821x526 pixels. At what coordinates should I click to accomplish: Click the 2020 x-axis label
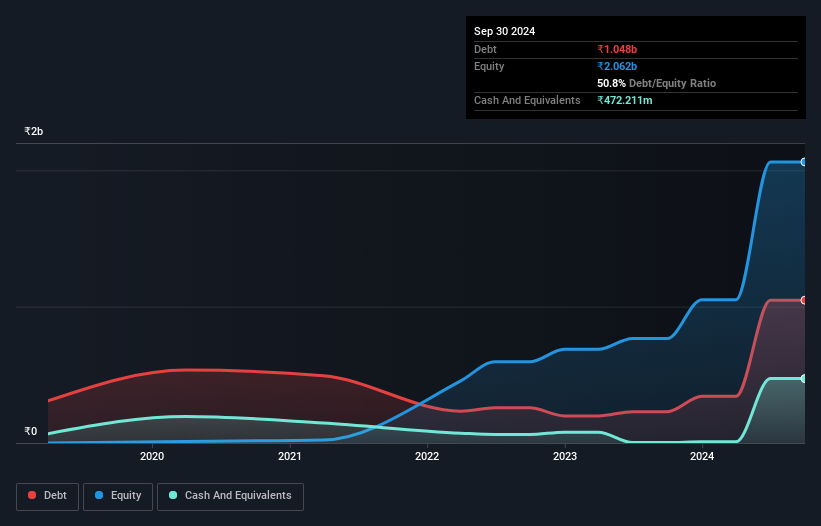click(152, 456)
